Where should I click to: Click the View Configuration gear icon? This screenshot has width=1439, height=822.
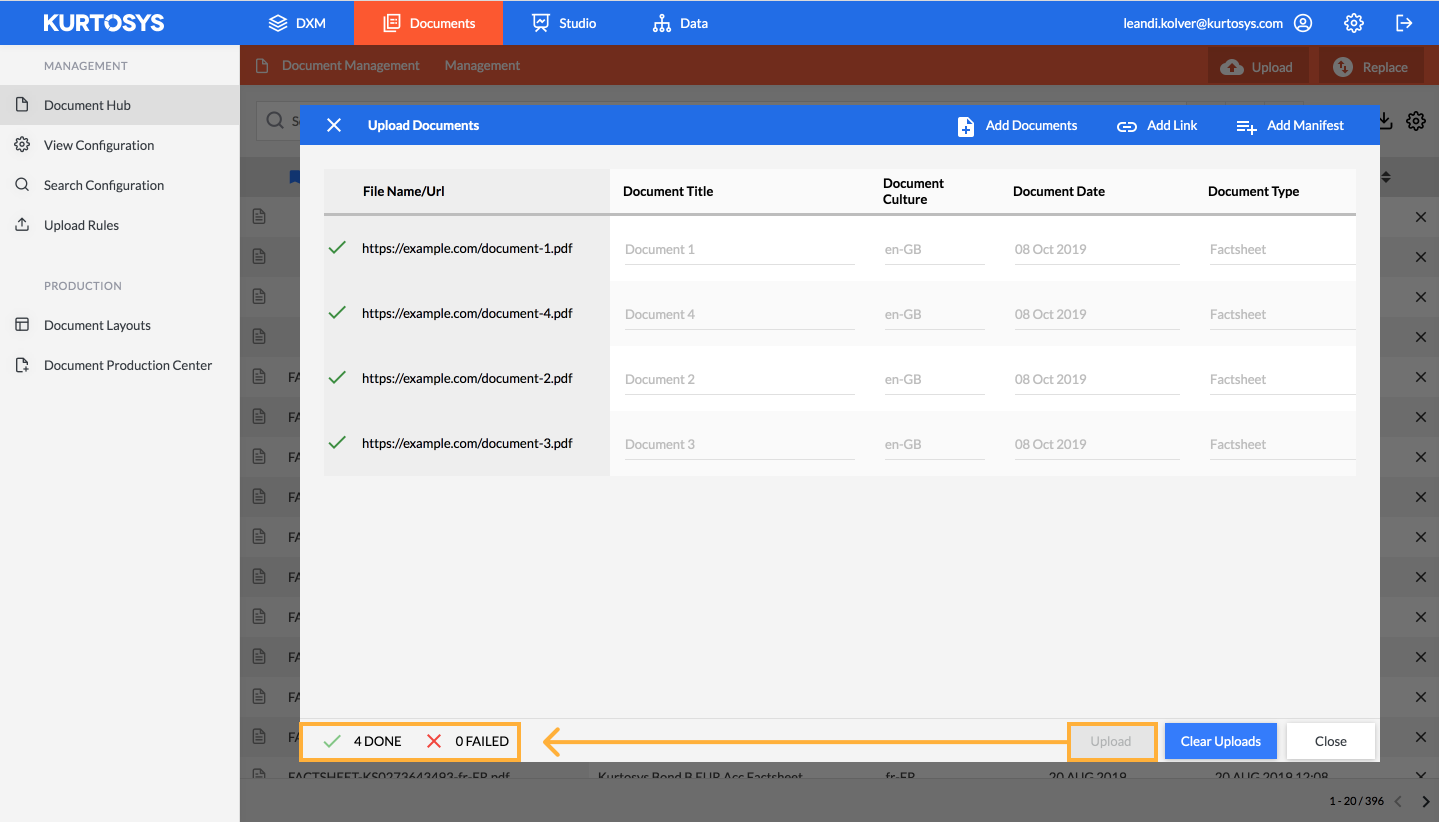click(x=22, y=144)
